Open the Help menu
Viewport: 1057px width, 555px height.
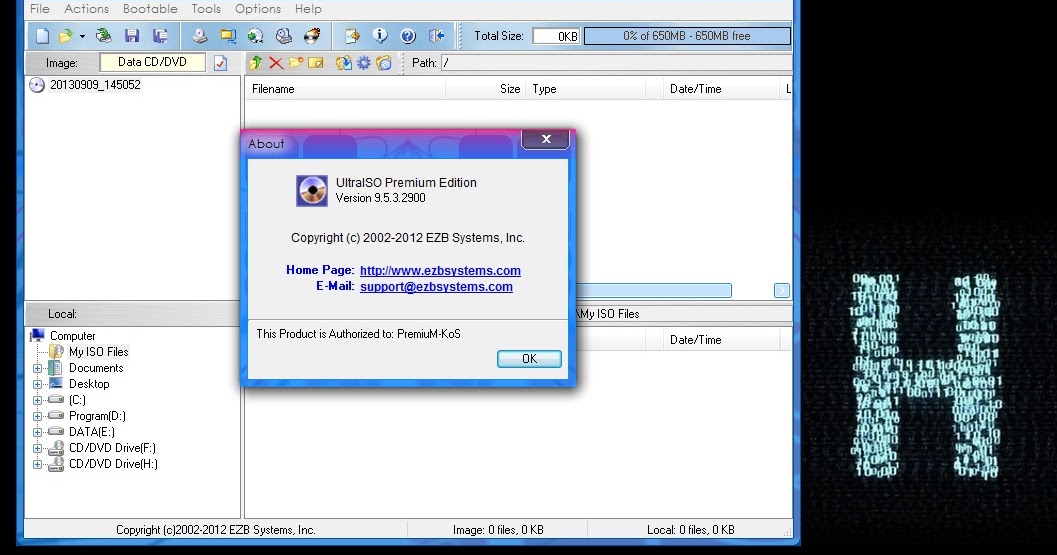(308, 9)
